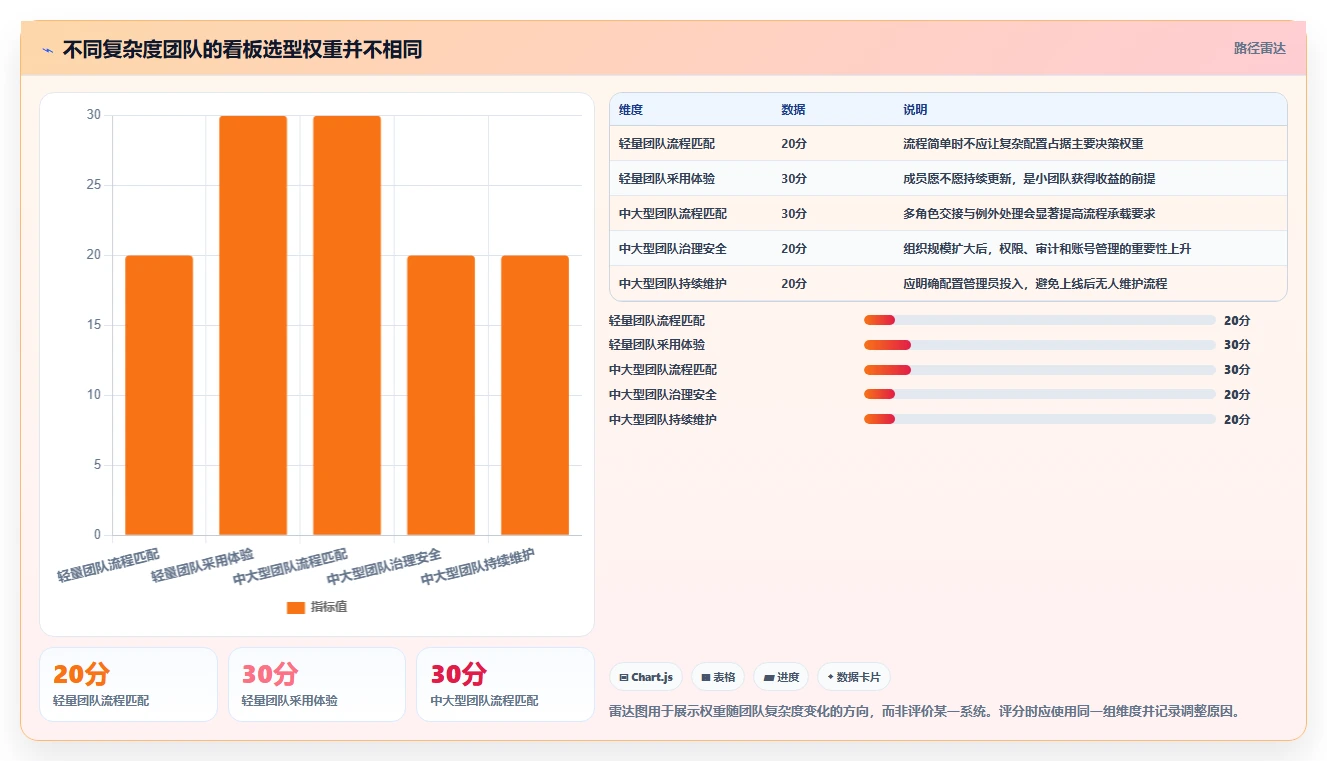Viewport: 1327px width, 761px height.
Task: Click description 应明确配置管理员投入，避免上线后无人维护流程
Action: tap(1035, 284)
